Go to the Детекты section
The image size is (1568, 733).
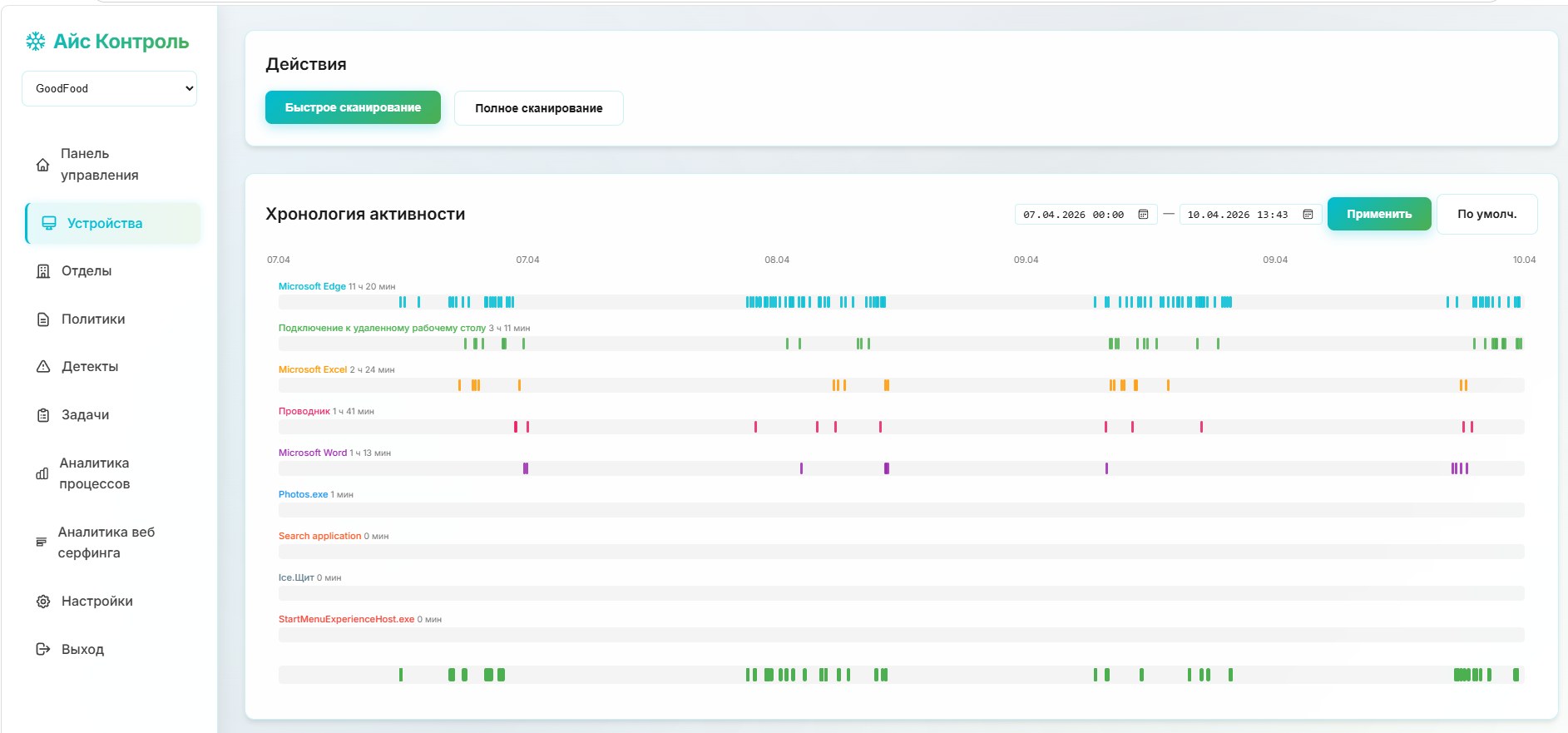(x=90, y=367)
